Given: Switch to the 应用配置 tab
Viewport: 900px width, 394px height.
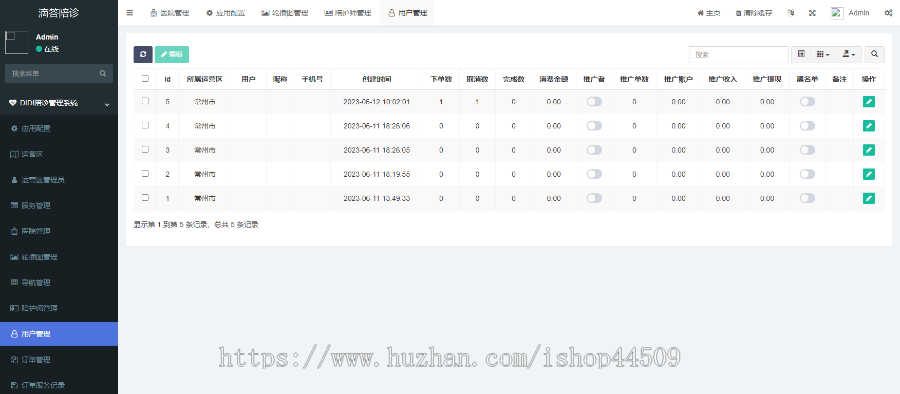Looking at the screenshot, I should (x=226, y=13).
